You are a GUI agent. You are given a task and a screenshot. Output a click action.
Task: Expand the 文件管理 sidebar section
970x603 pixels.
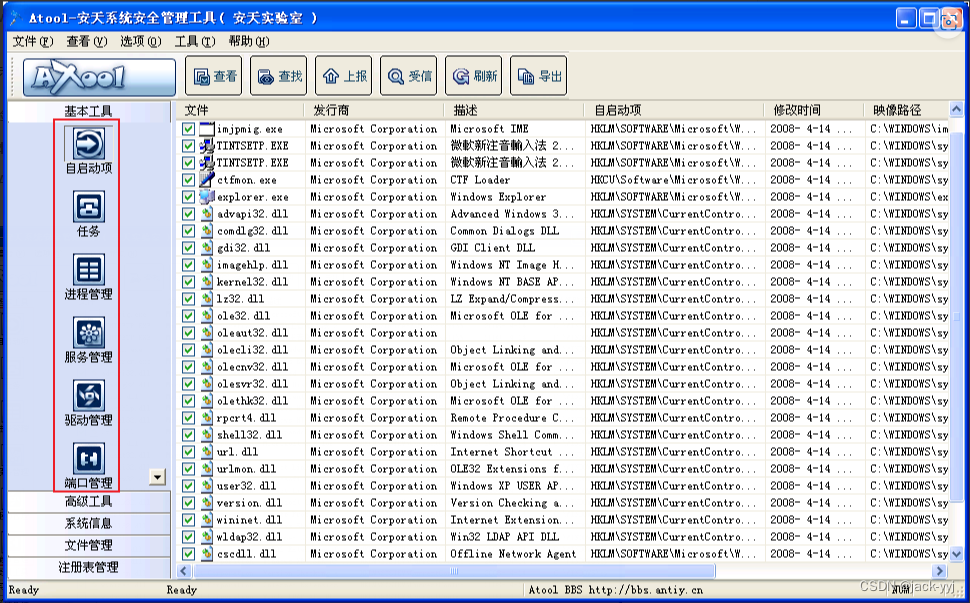[x=88, y=545]
